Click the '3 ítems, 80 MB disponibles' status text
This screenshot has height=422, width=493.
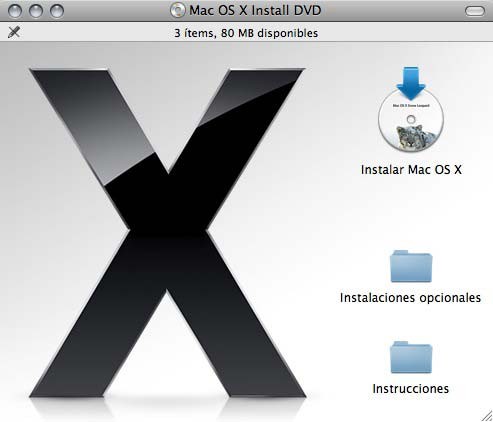246,33
